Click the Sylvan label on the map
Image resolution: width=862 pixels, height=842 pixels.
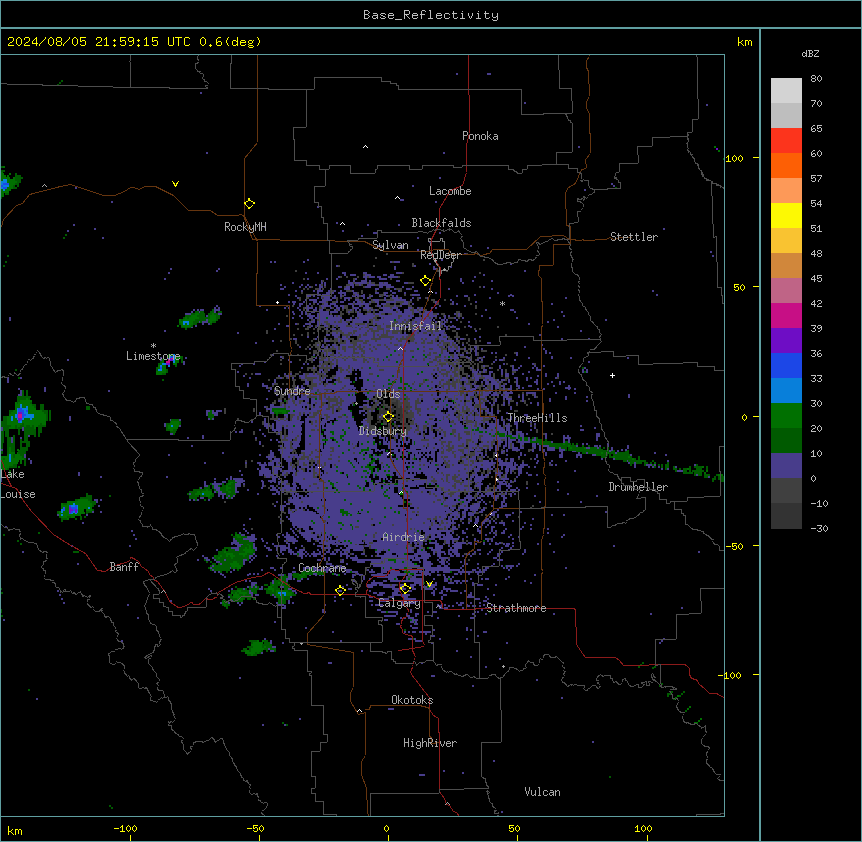tap(390, 245)
